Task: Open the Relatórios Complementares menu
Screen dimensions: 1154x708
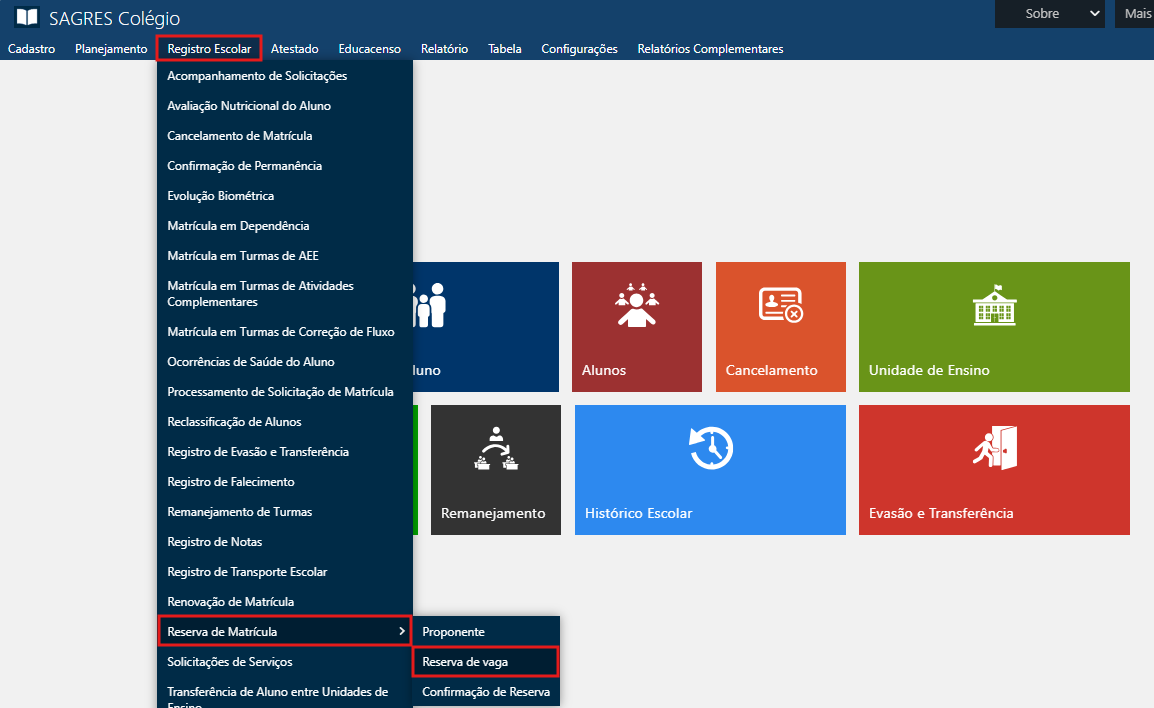Action: (x=710, y=49)
